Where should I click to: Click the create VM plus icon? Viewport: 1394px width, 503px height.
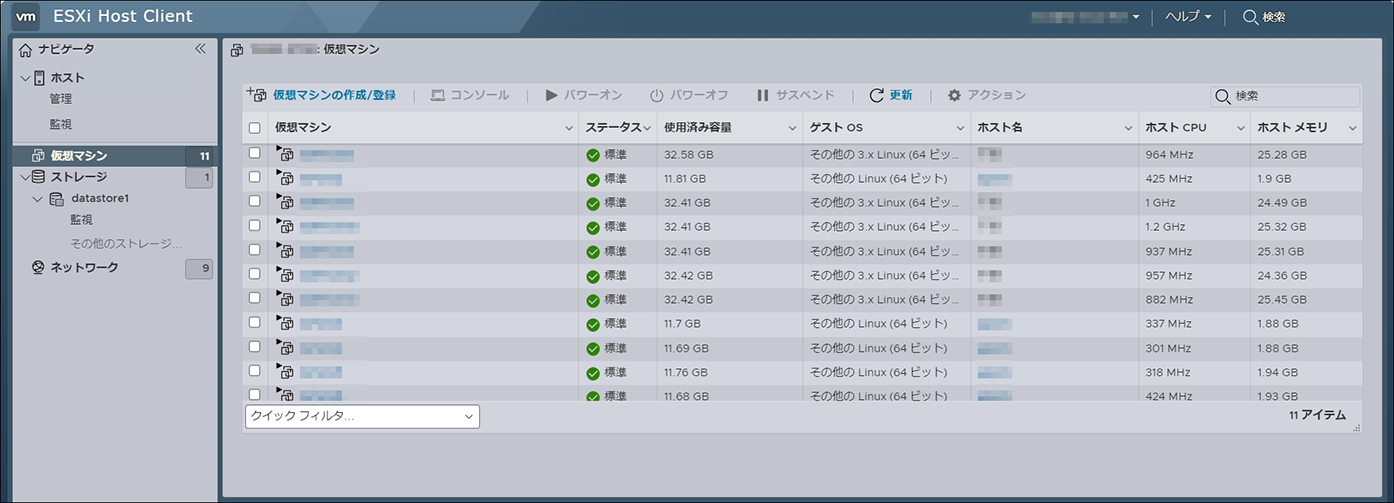[x=256, y=94]
